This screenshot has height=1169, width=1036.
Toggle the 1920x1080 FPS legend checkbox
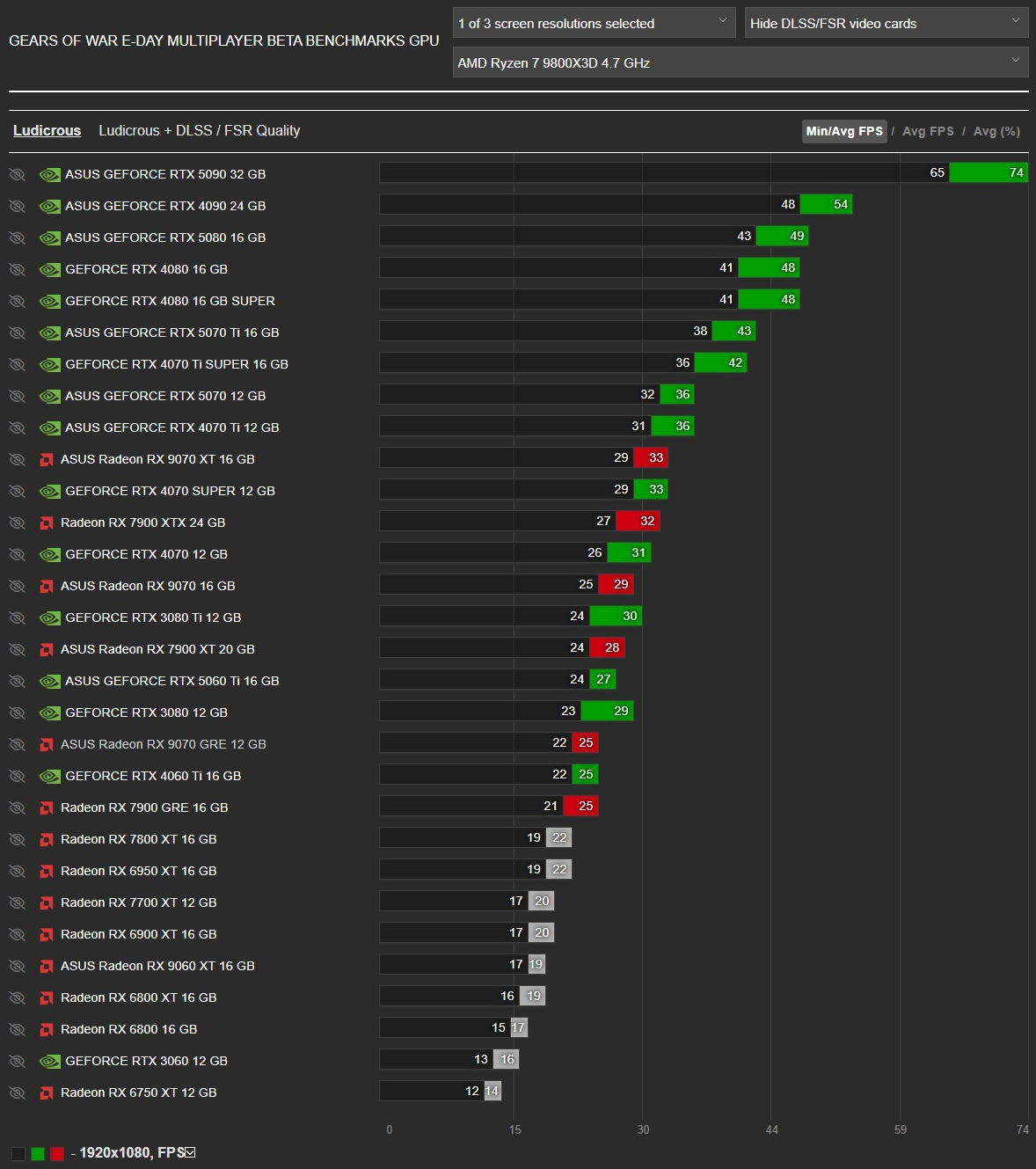(190, 1152)
